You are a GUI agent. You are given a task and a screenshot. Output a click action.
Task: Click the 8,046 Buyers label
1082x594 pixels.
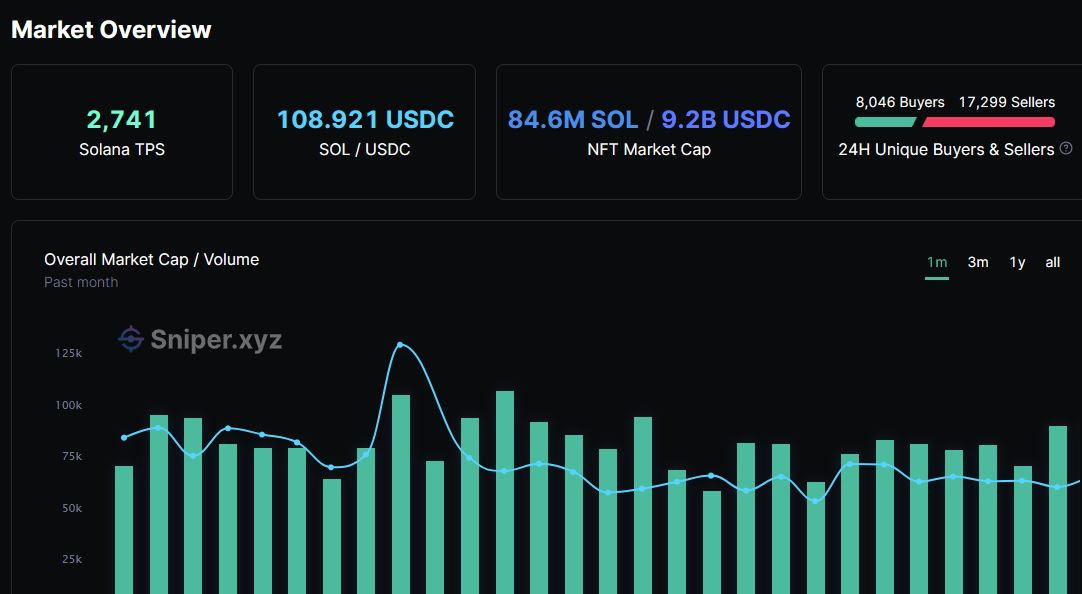pos(898,102)
